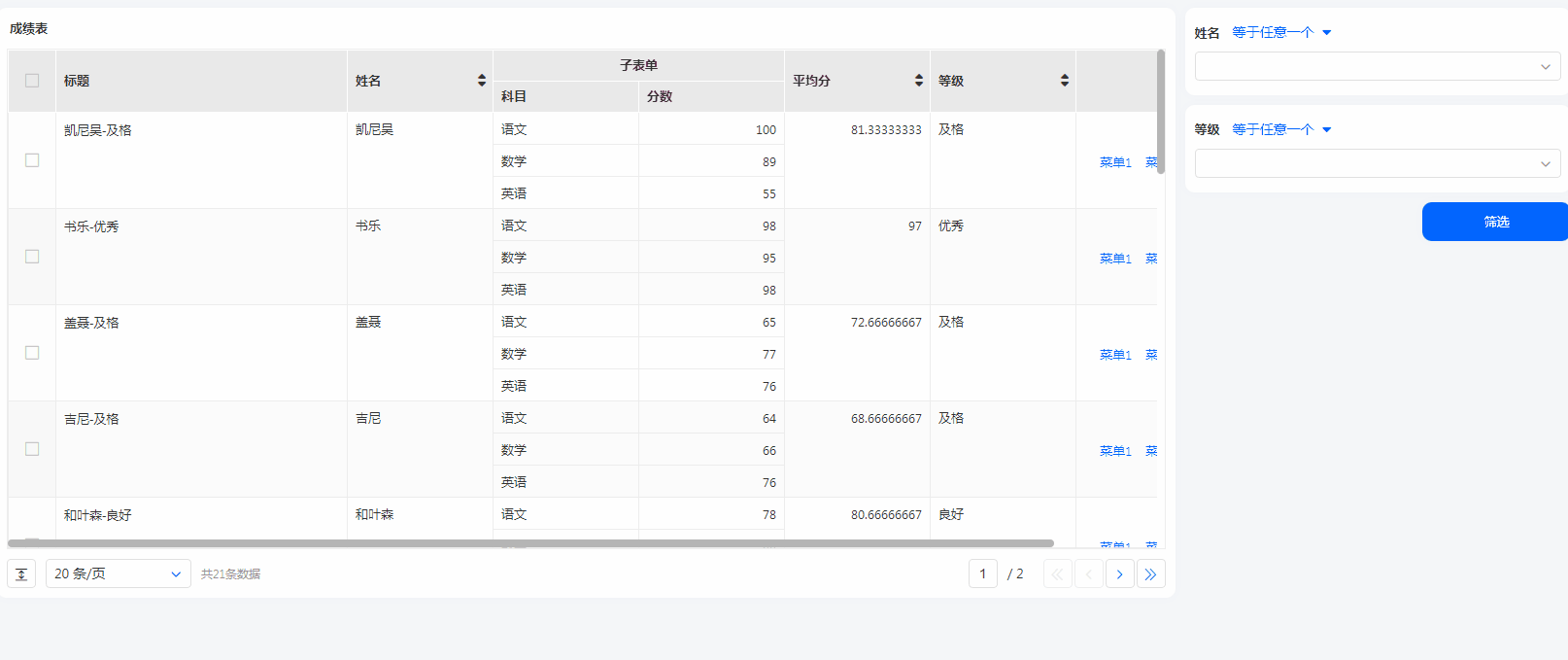Open 等于任意一个 condition menu for 姓名
The image size is (1568, 660).
1280,33
